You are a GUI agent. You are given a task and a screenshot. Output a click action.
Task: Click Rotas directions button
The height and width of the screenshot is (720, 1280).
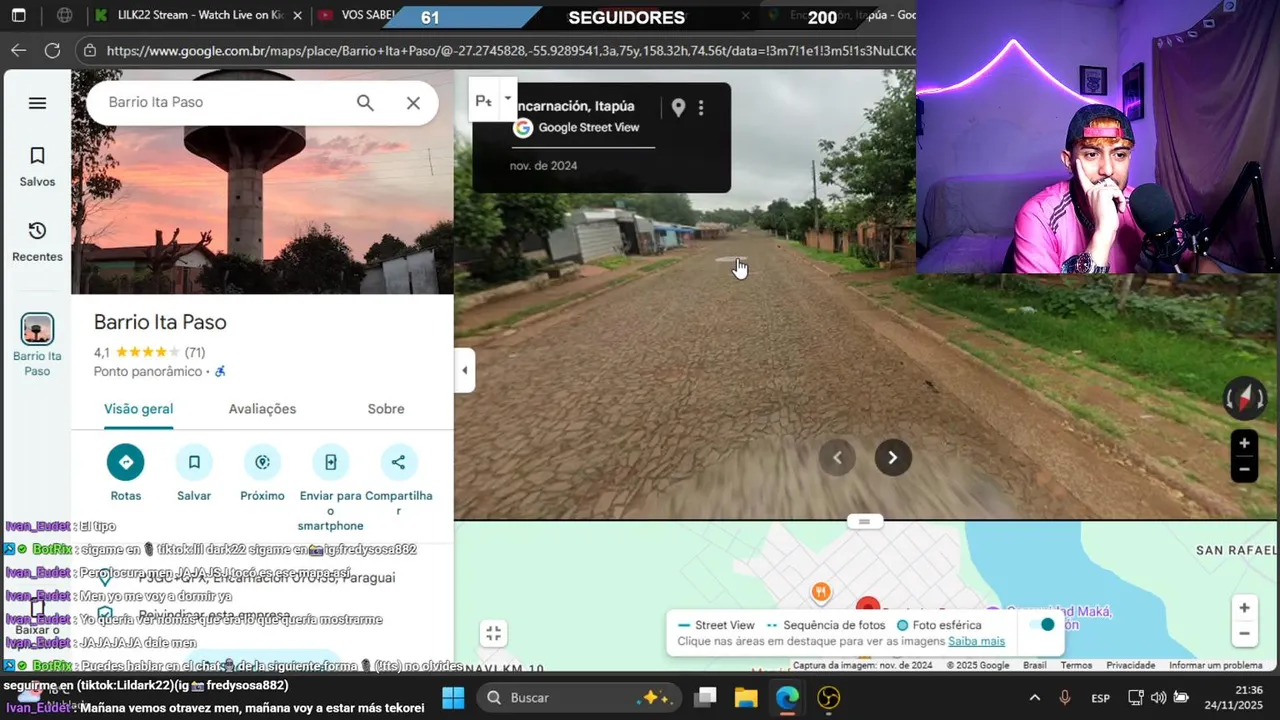click(x=126, y=473)
